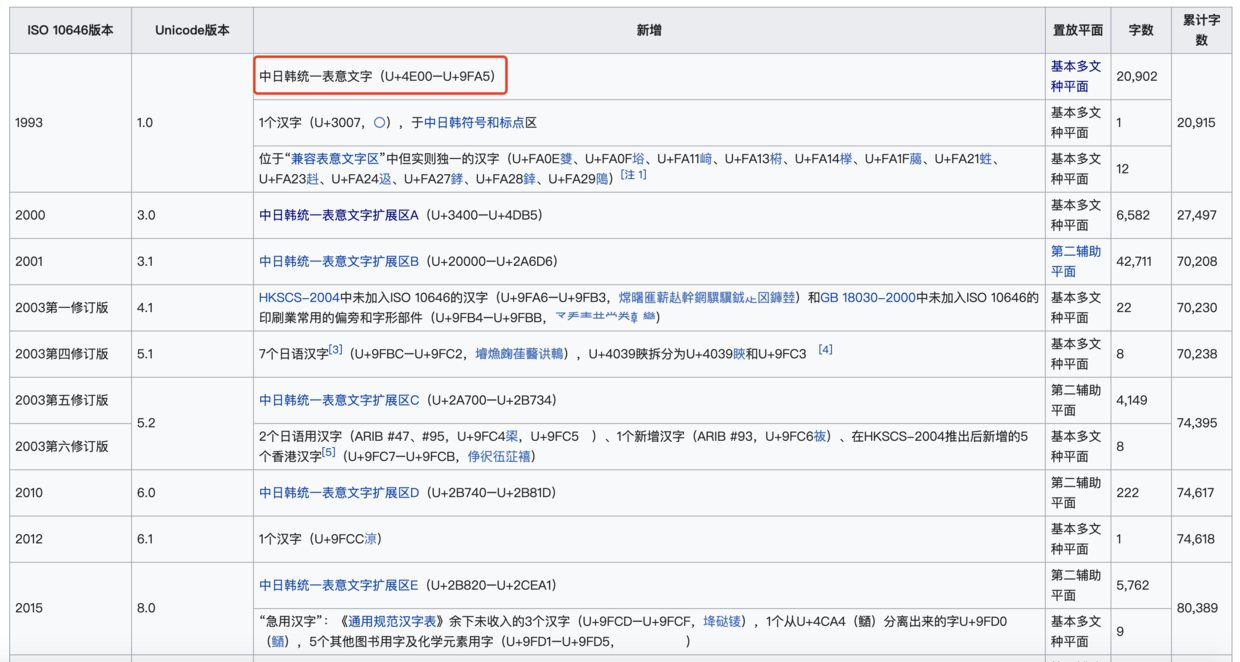Click the Unicode version 6.1 cell
This screenshot has height=662, width=1240.
click(x=192, y=539)
